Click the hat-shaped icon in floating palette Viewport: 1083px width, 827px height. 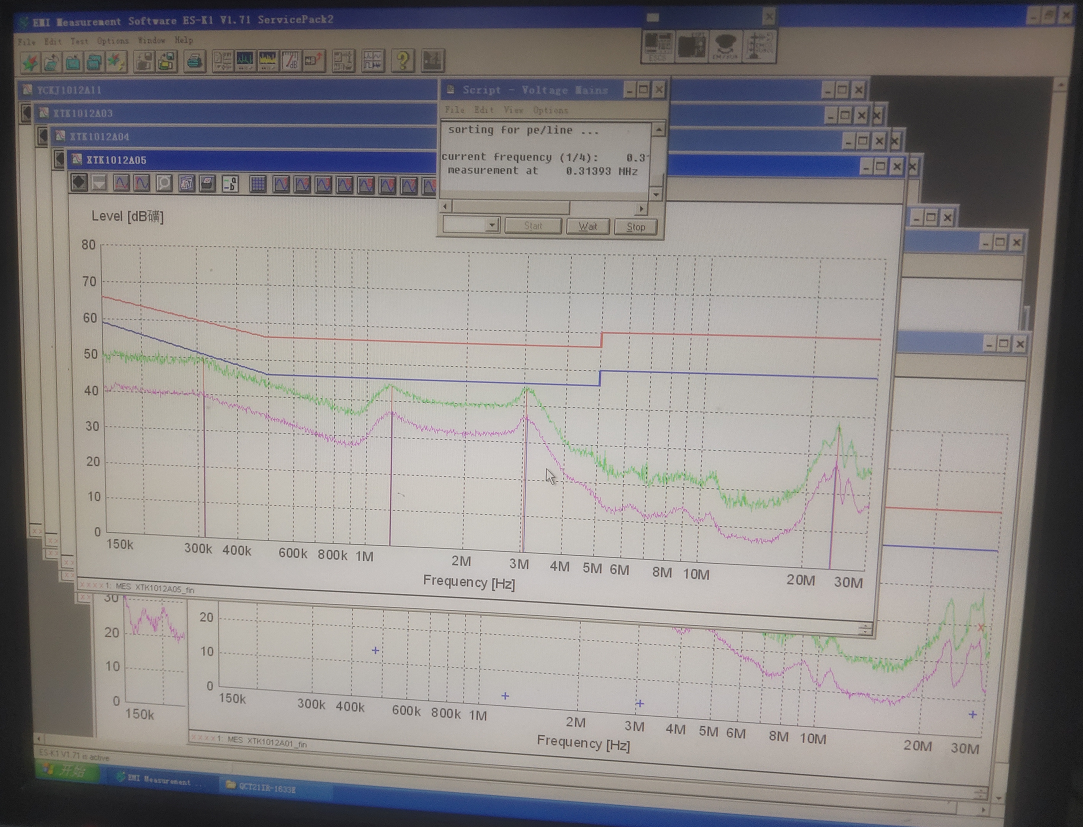point(725,46)
